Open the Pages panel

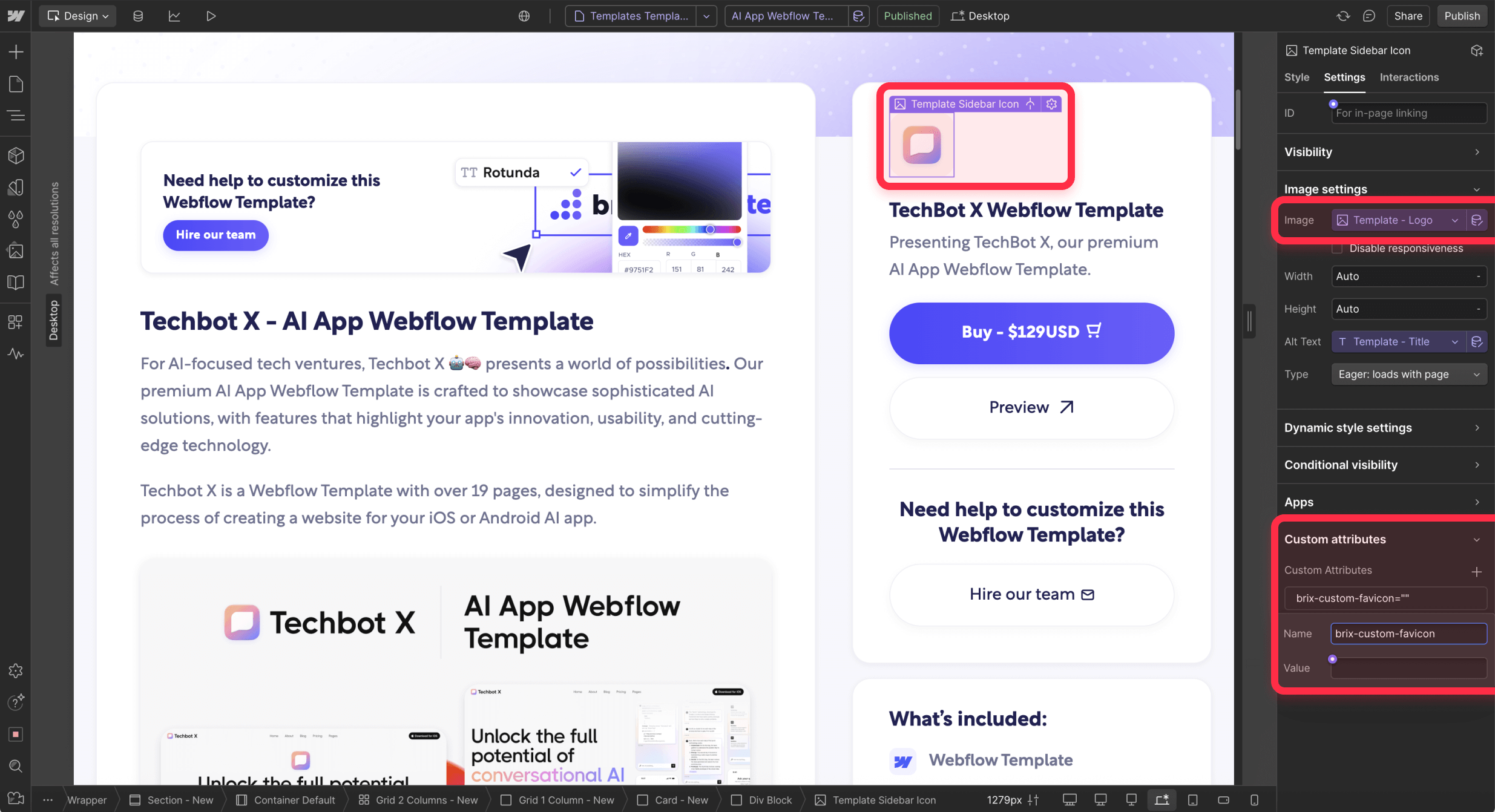click(16, 84)
